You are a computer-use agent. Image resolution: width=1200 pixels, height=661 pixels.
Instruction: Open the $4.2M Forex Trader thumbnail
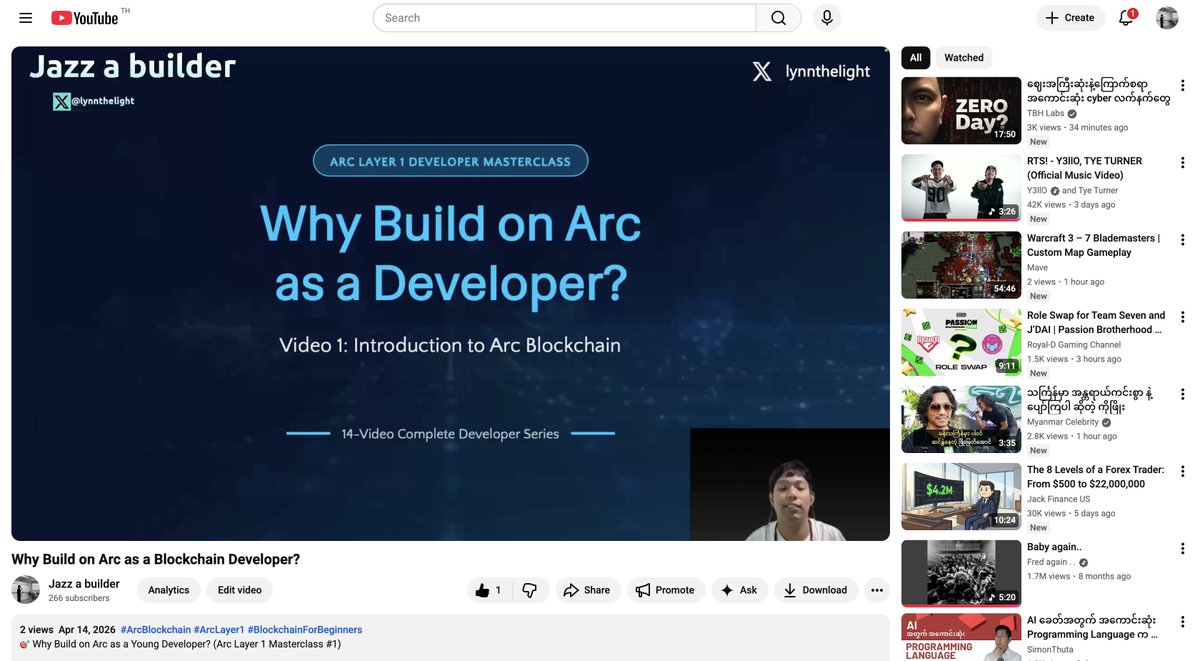pyautogui.click(x=961, y=496)
